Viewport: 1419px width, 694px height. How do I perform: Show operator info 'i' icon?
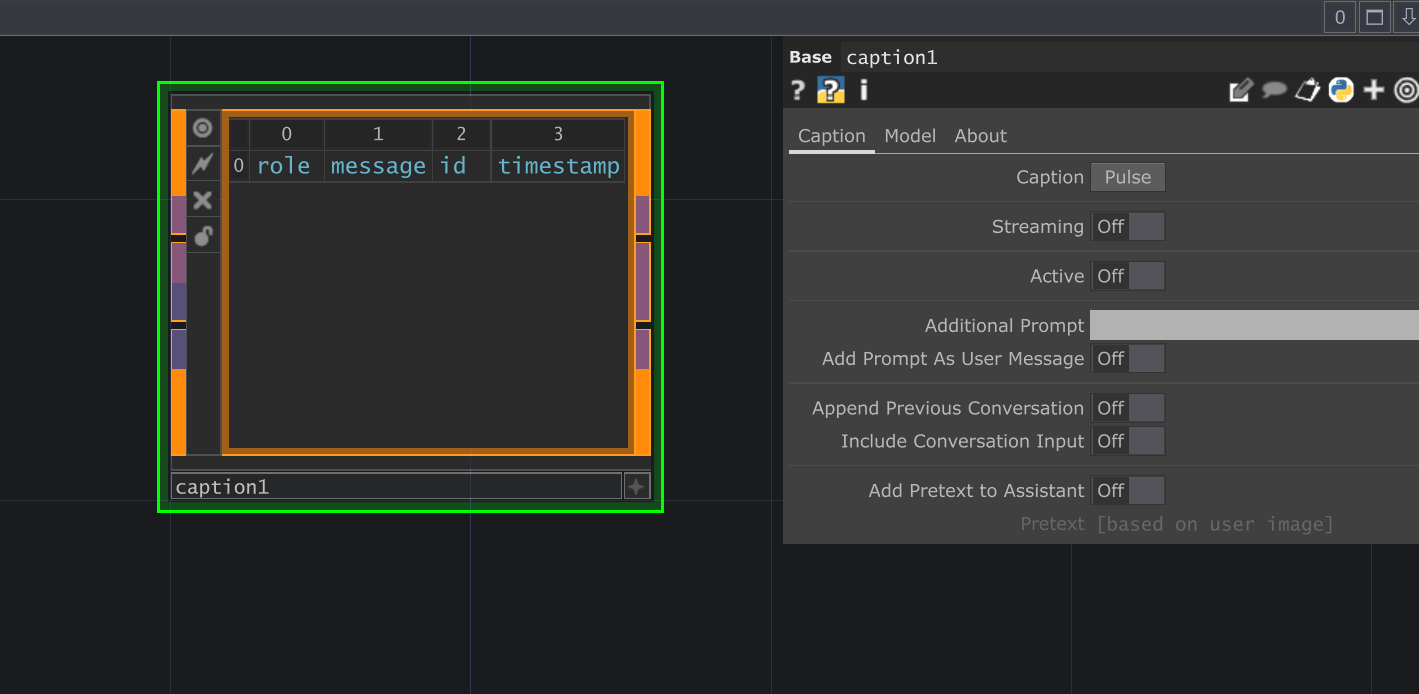864,91
